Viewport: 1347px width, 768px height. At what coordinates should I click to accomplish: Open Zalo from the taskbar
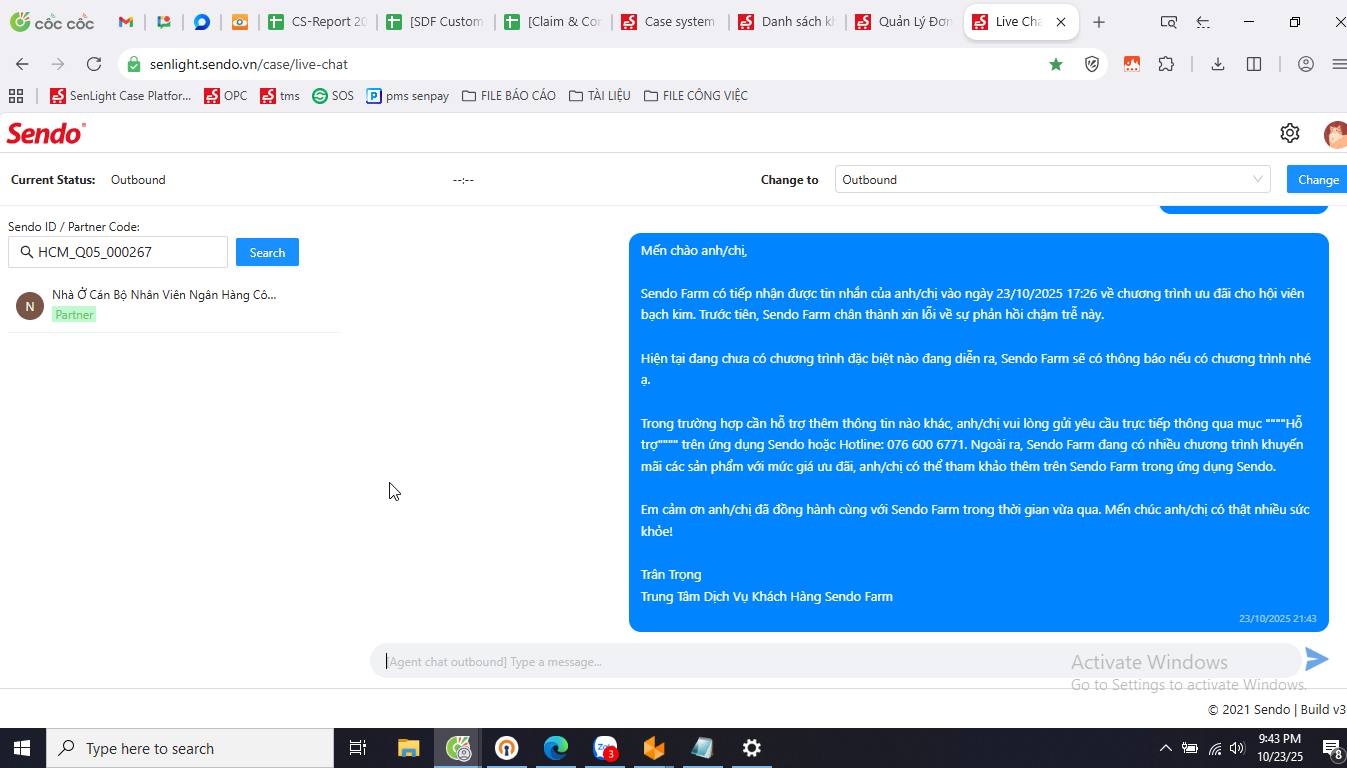(x=606, y=748)
